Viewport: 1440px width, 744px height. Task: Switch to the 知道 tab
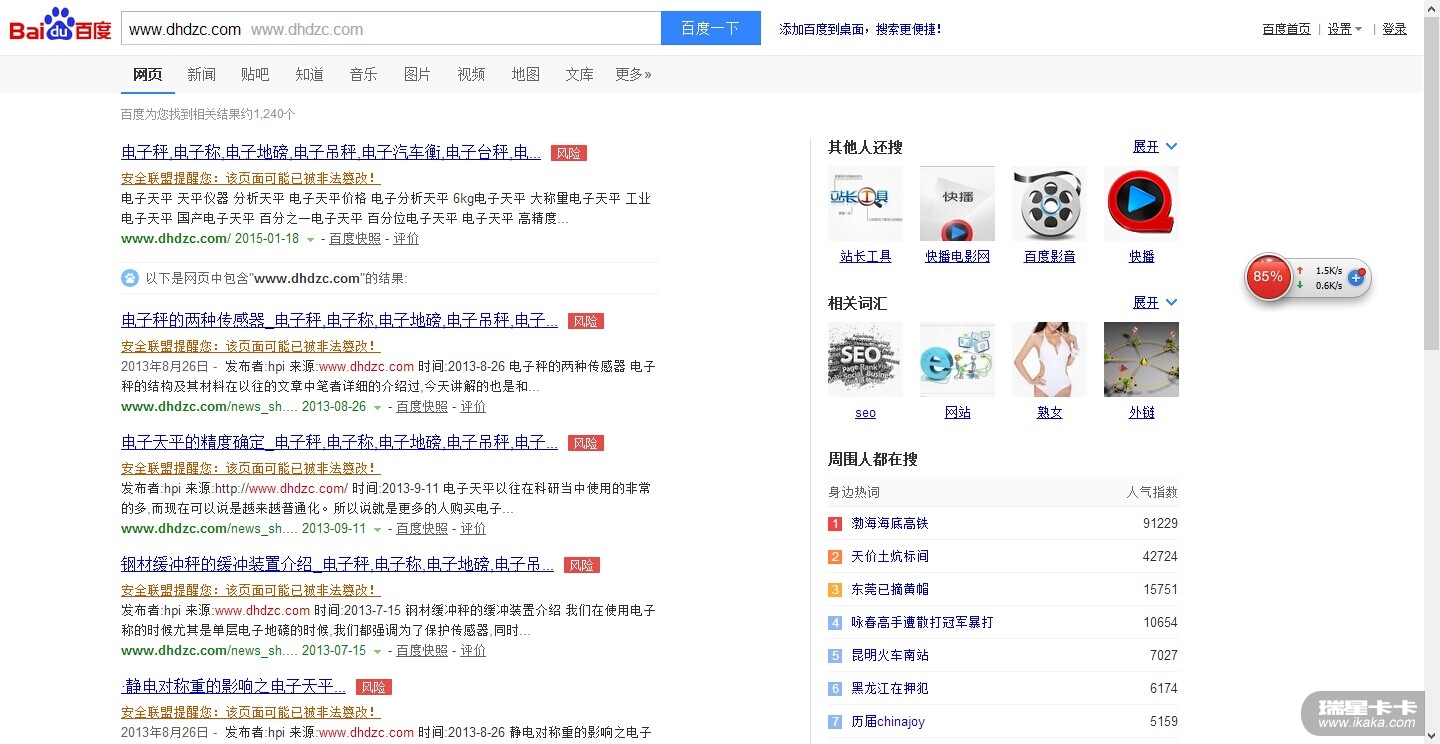309,74
